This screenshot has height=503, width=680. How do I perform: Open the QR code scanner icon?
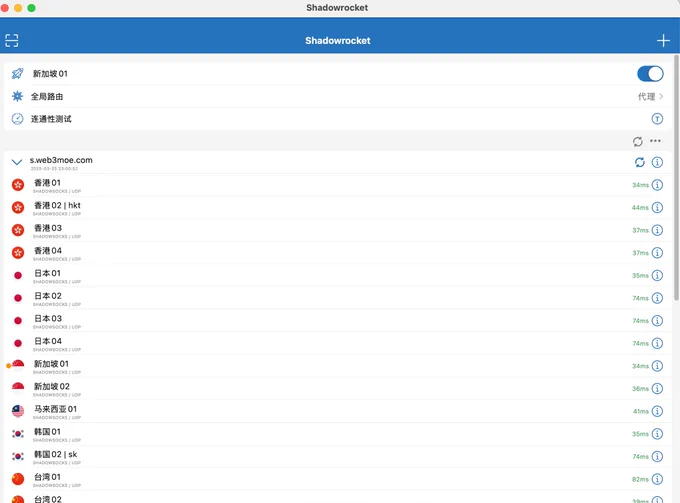[x=12, y=40]
